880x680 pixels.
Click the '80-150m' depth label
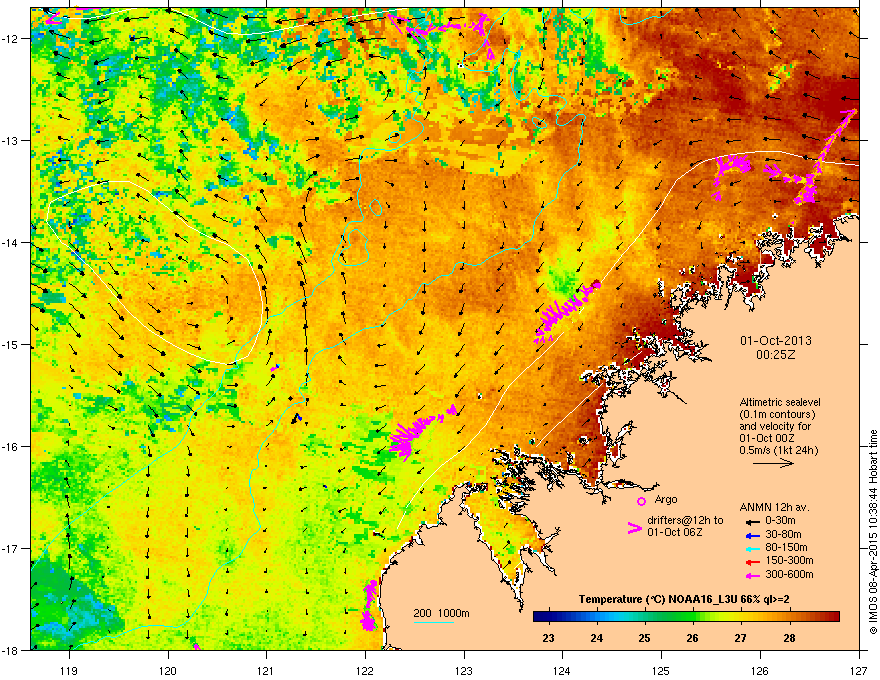click(786, 548)
